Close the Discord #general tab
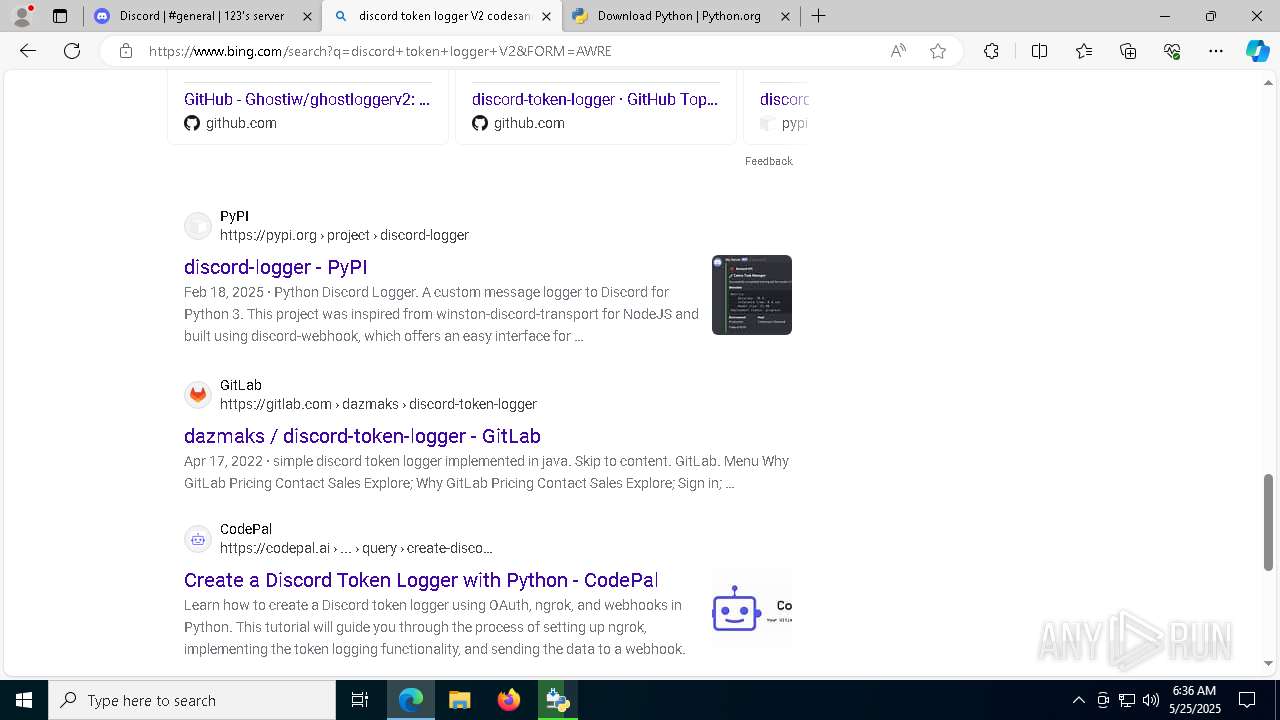 coord(307,16)
